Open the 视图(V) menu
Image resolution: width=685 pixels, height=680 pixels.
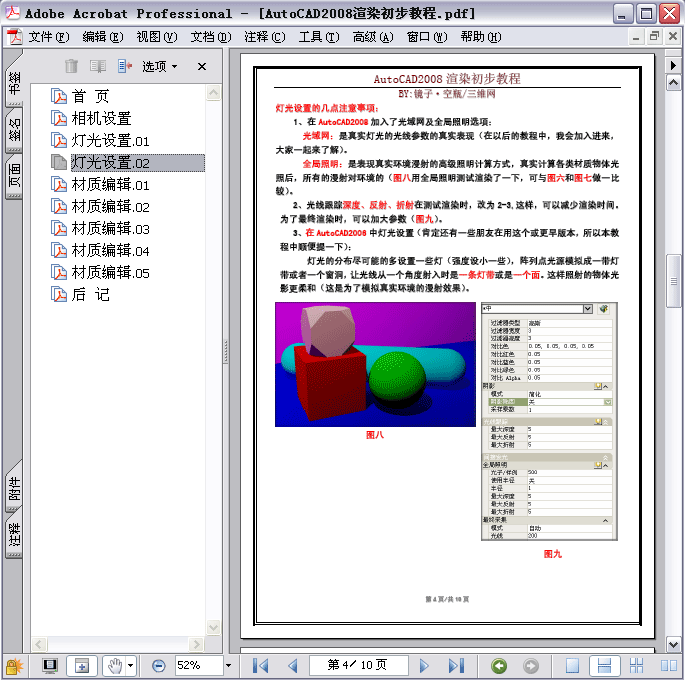pyautogui.click(x=157, y=37)
